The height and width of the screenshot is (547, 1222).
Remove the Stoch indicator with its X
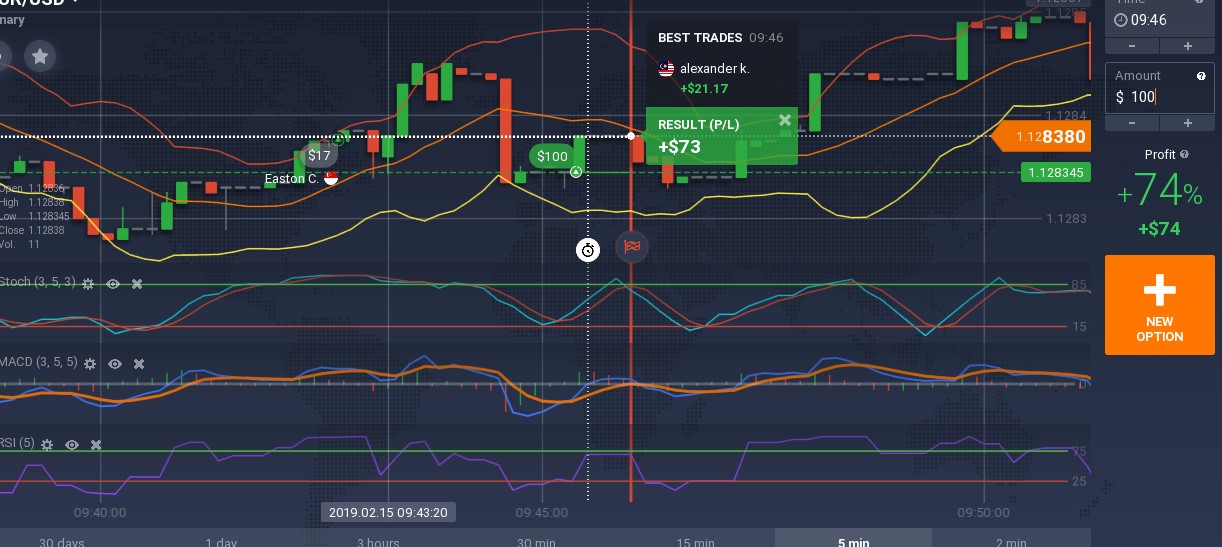(137, 284)
